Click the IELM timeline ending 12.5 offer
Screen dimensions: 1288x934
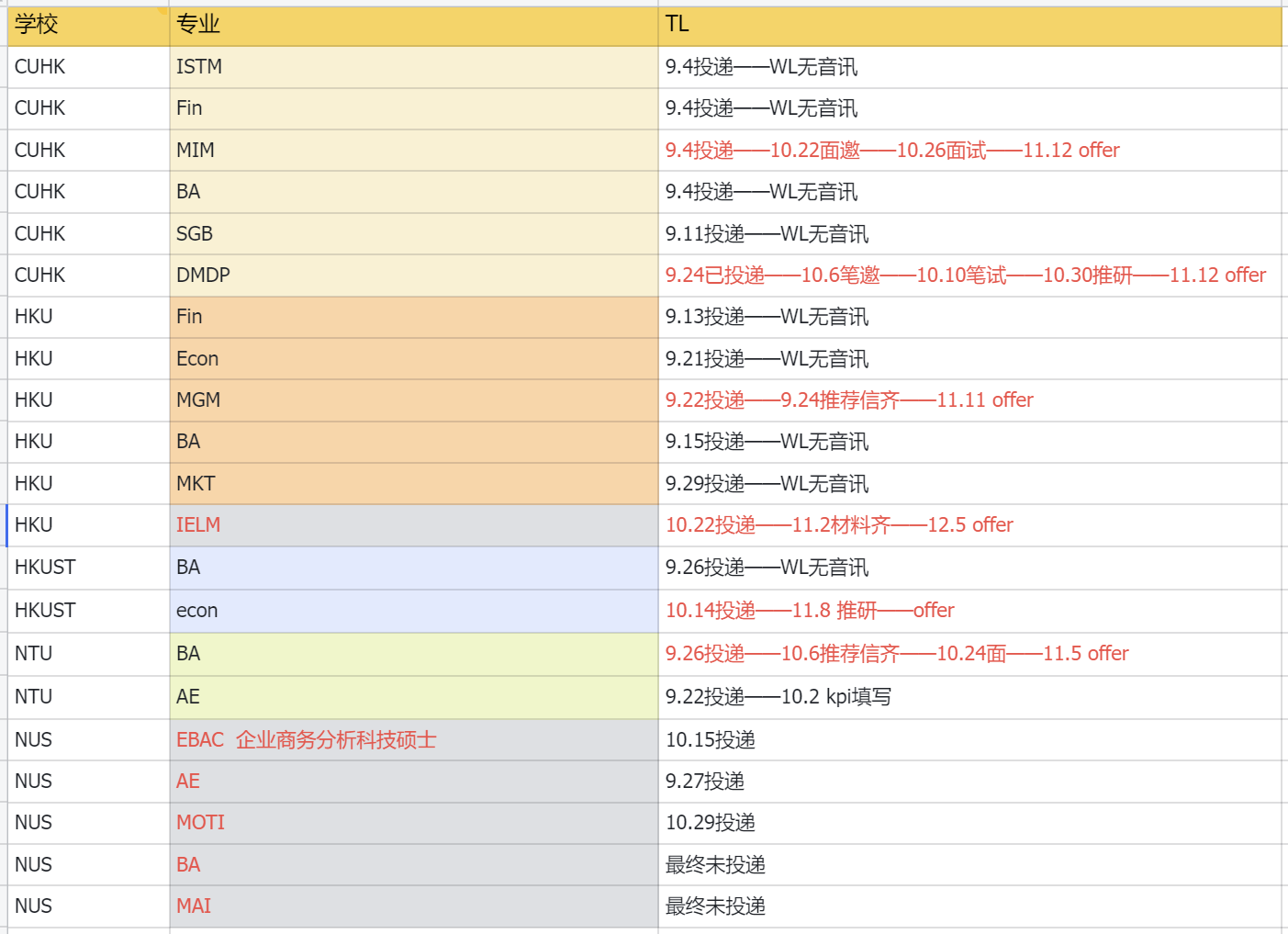839,525
